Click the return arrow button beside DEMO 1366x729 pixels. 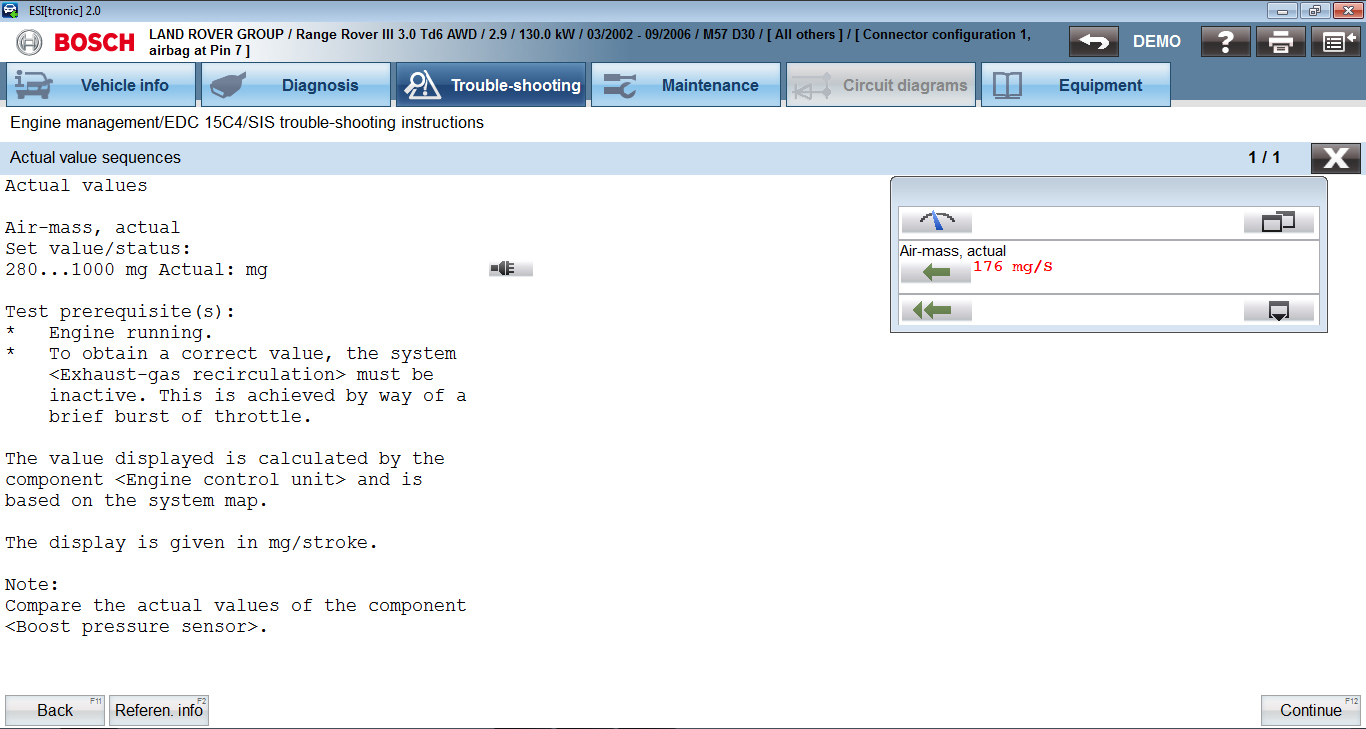click(x=1093, y=42)
